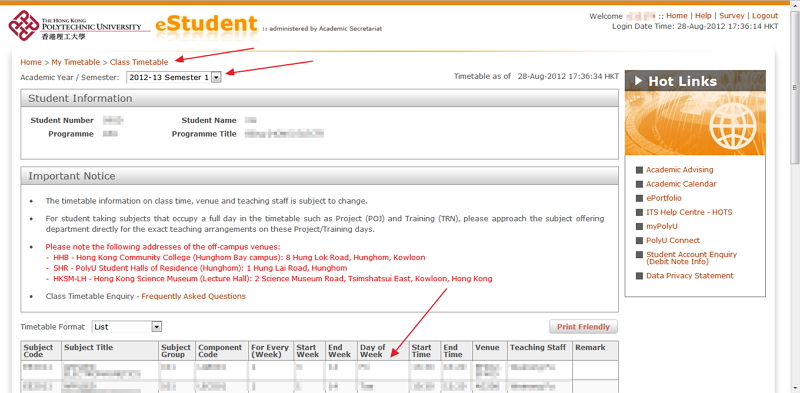
Task: Click the For Every (Week) column header
Action: click(271, 351)
